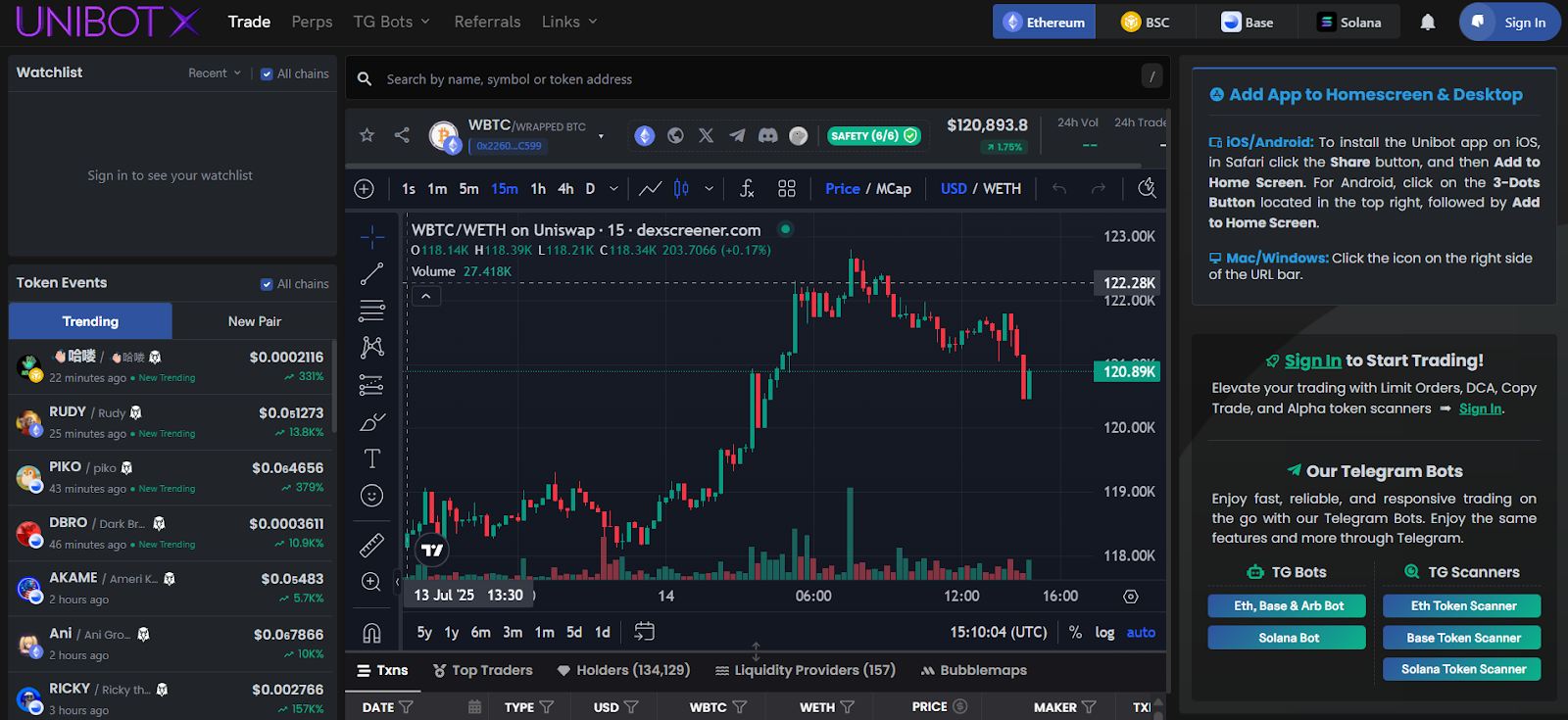Open the Bubblemaps tab

[974, 670]
